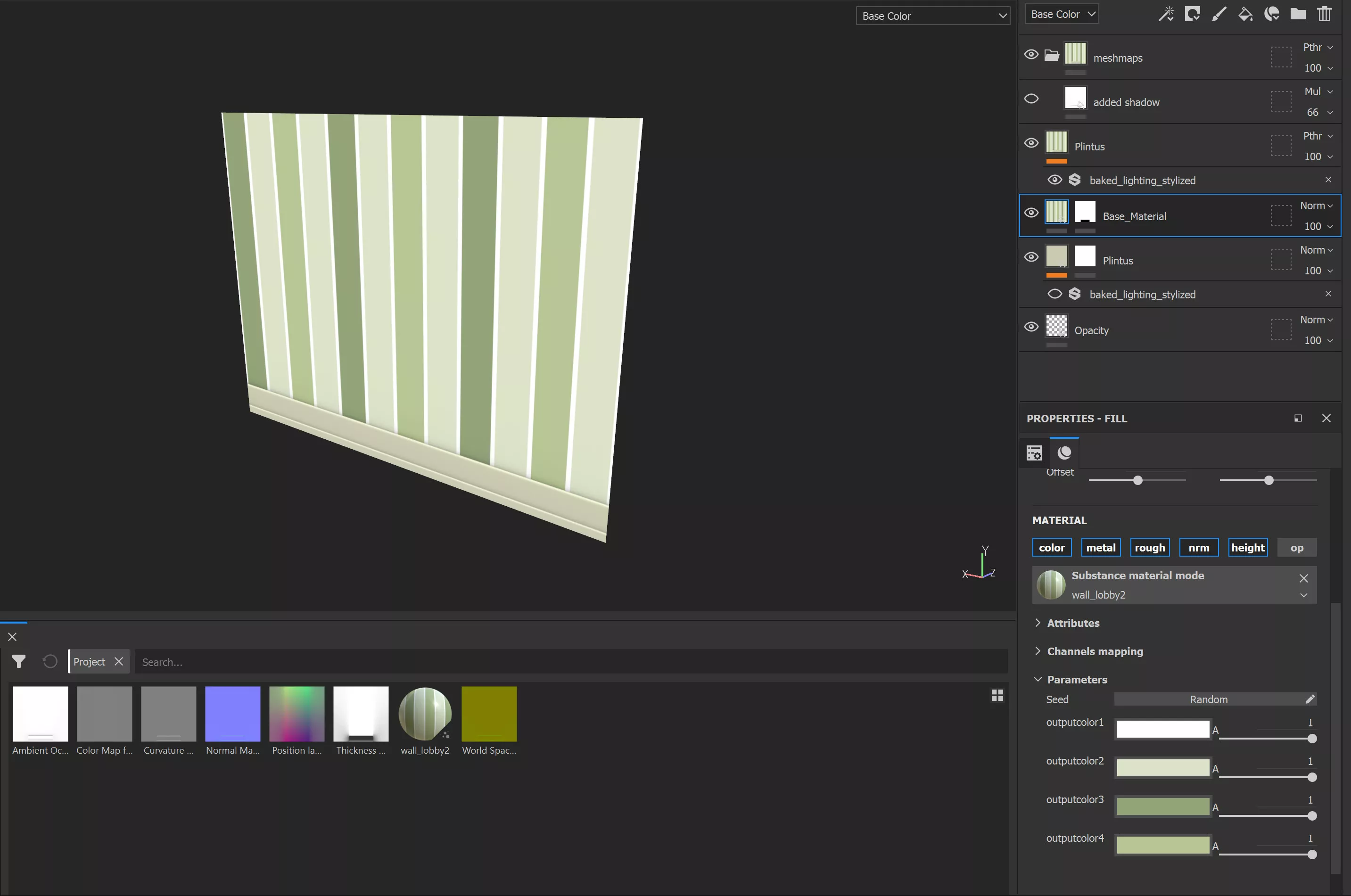The width and height of the screenshot is (1351, 896).
Task: Open the material properties tab
Action: click(x=1064, y=452)
